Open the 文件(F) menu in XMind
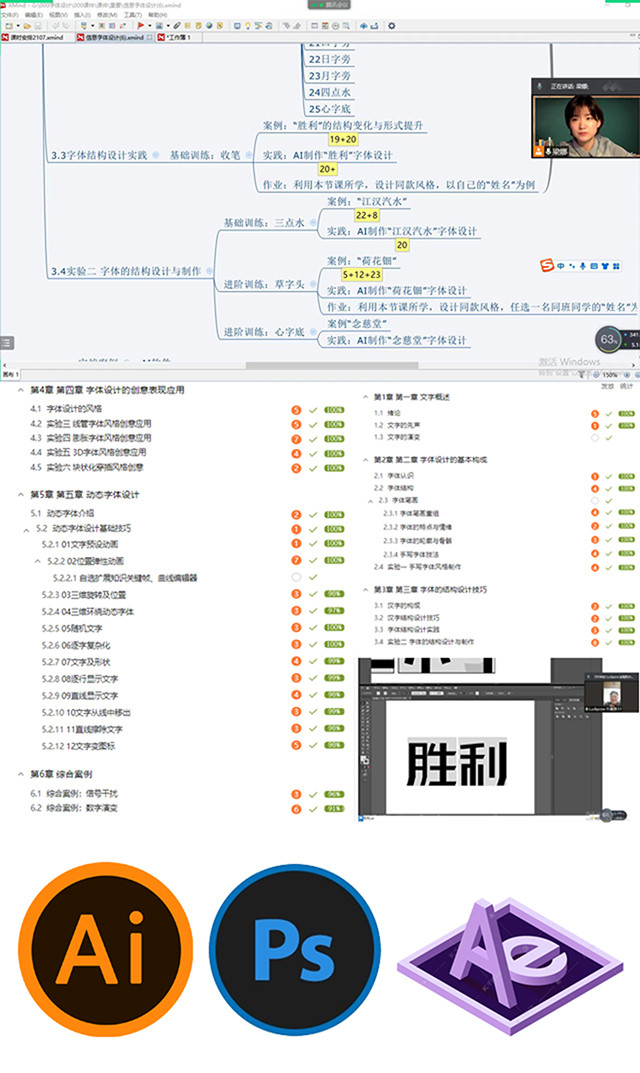The image size is (640, 1073). pos(9,15)
